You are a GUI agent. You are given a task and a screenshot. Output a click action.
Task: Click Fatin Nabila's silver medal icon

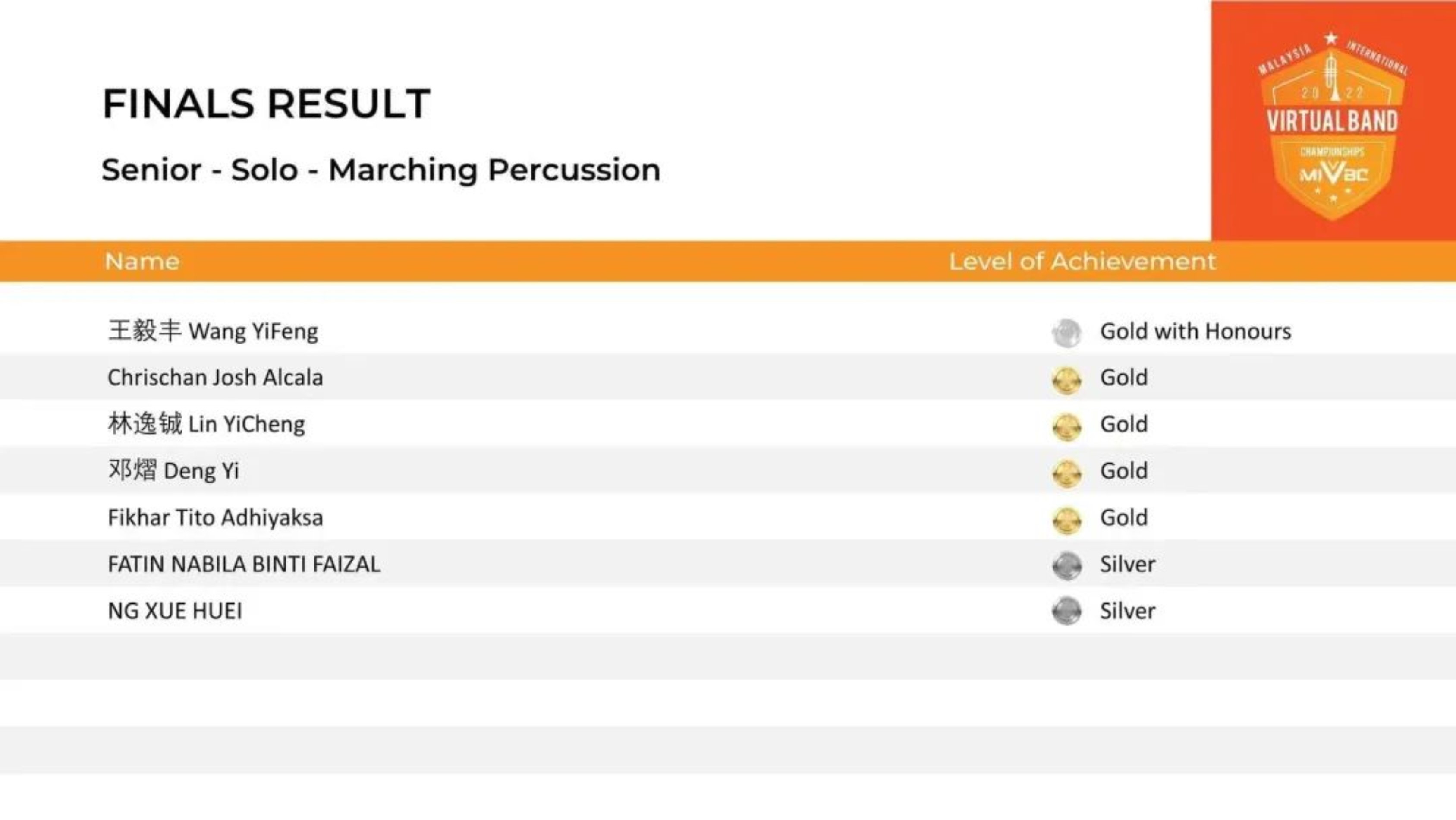[x=1066, y=565]
